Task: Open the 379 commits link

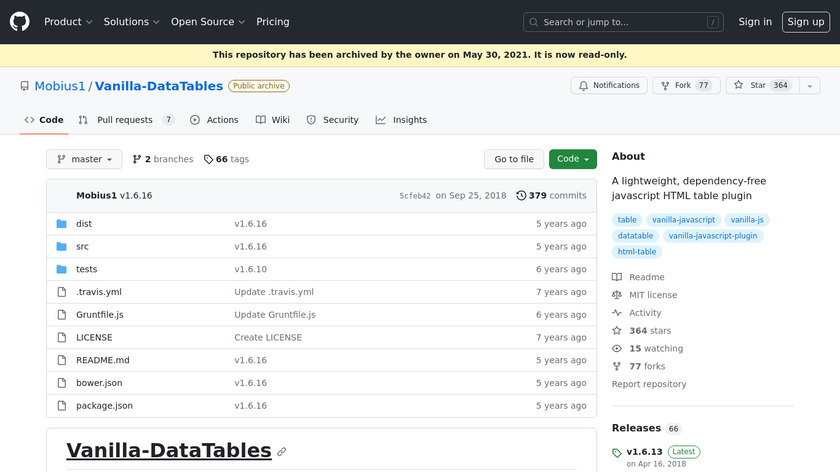Action: click(551, 196)
